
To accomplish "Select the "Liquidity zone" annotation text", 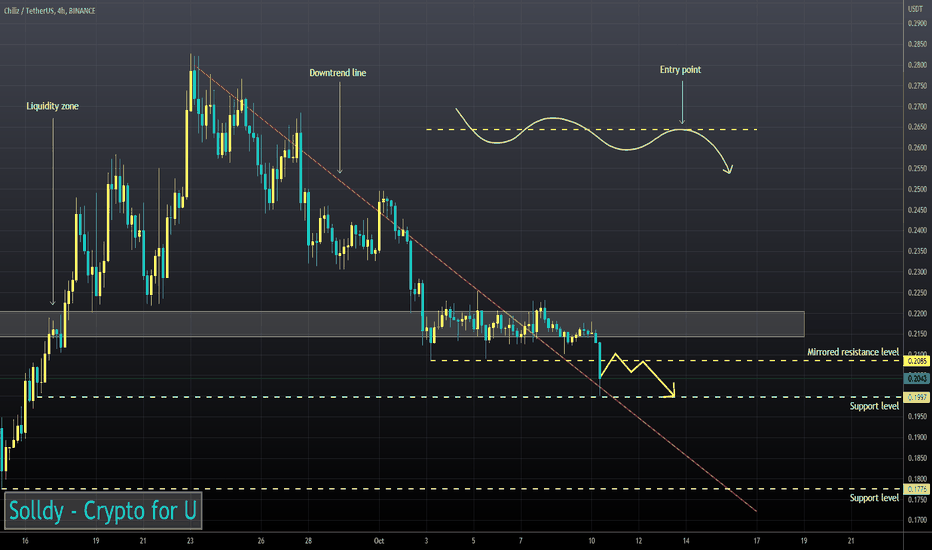I will [52, 106].
